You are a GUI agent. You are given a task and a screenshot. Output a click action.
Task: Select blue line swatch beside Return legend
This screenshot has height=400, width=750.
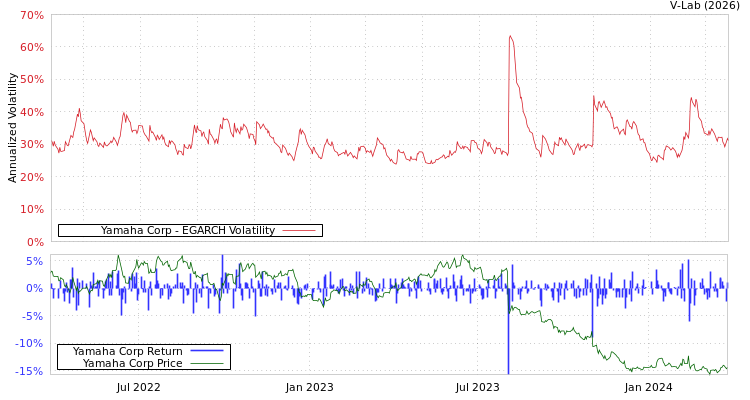[206, 351]
